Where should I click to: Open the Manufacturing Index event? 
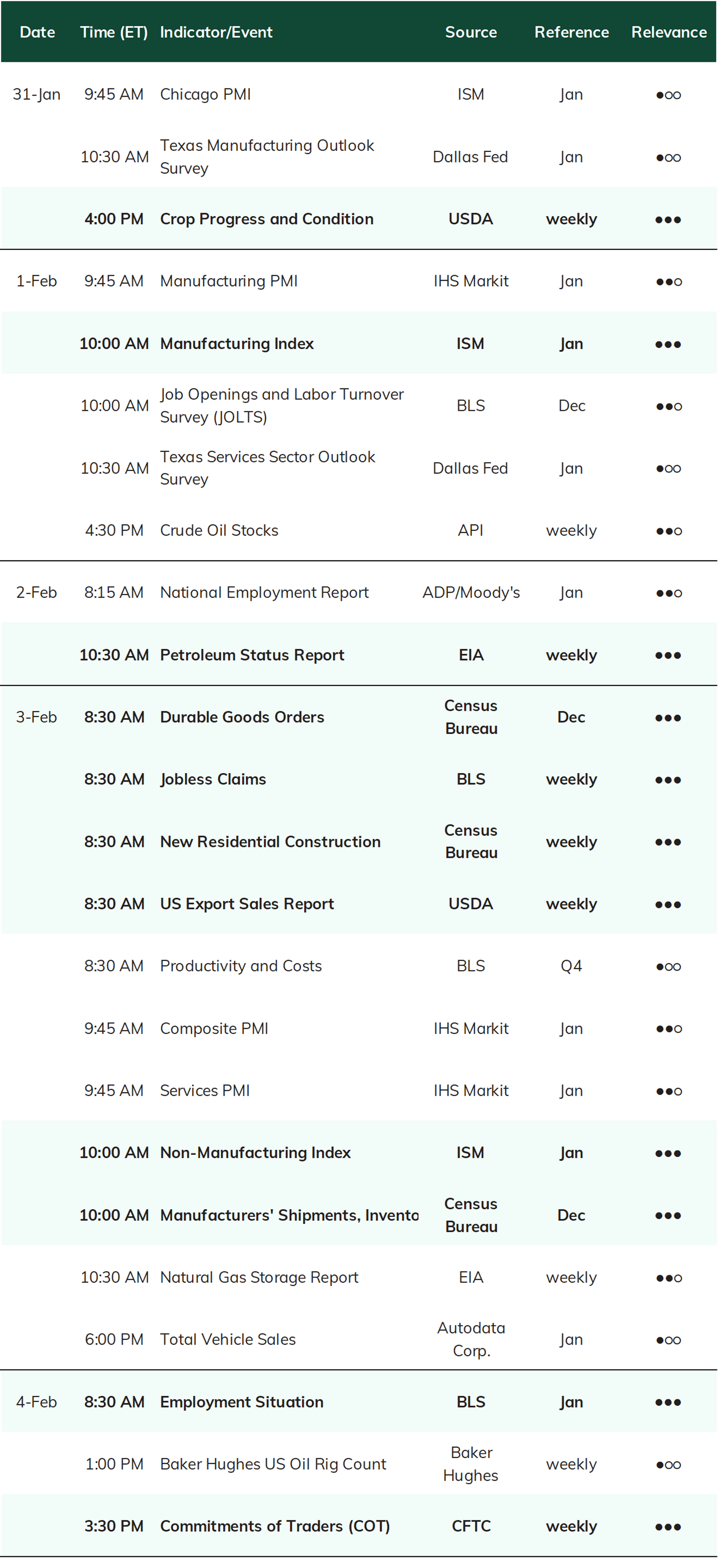tap(237, 344)
